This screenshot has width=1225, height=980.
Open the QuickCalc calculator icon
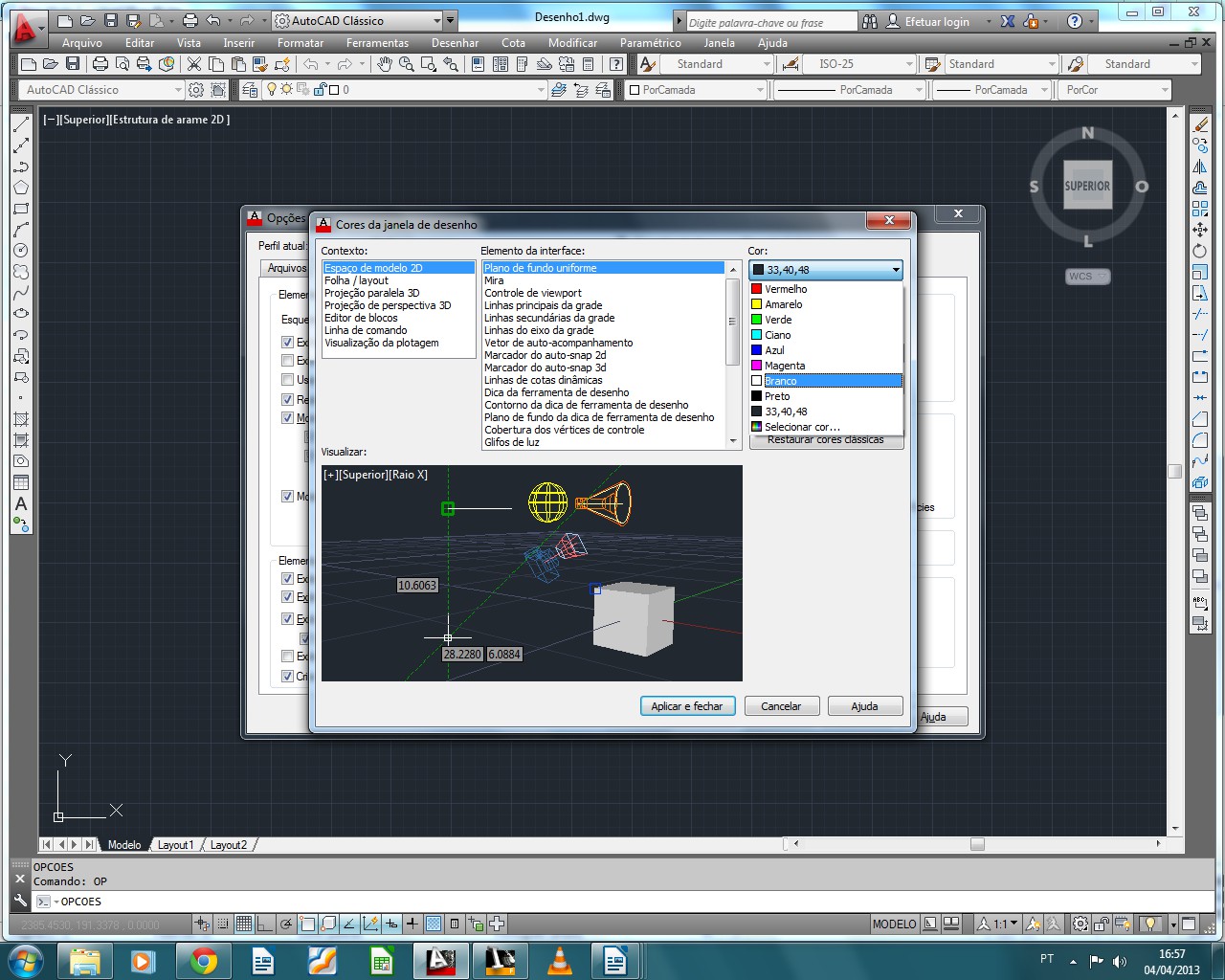tap(588, 64)
